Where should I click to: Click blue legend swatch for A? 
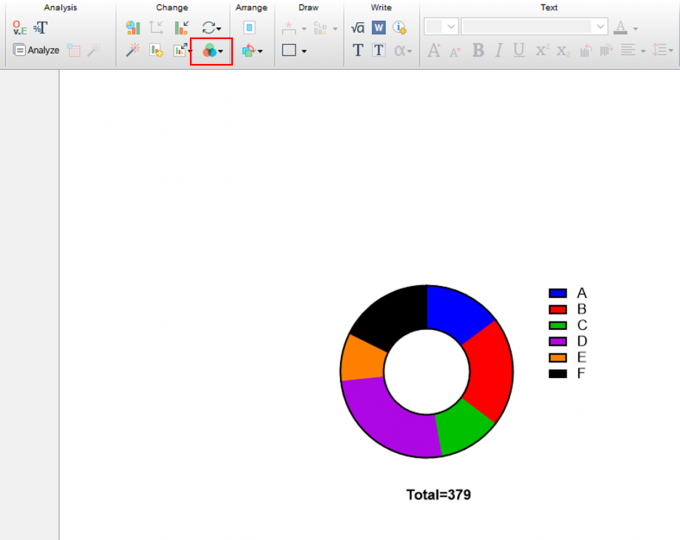point(557,293)
